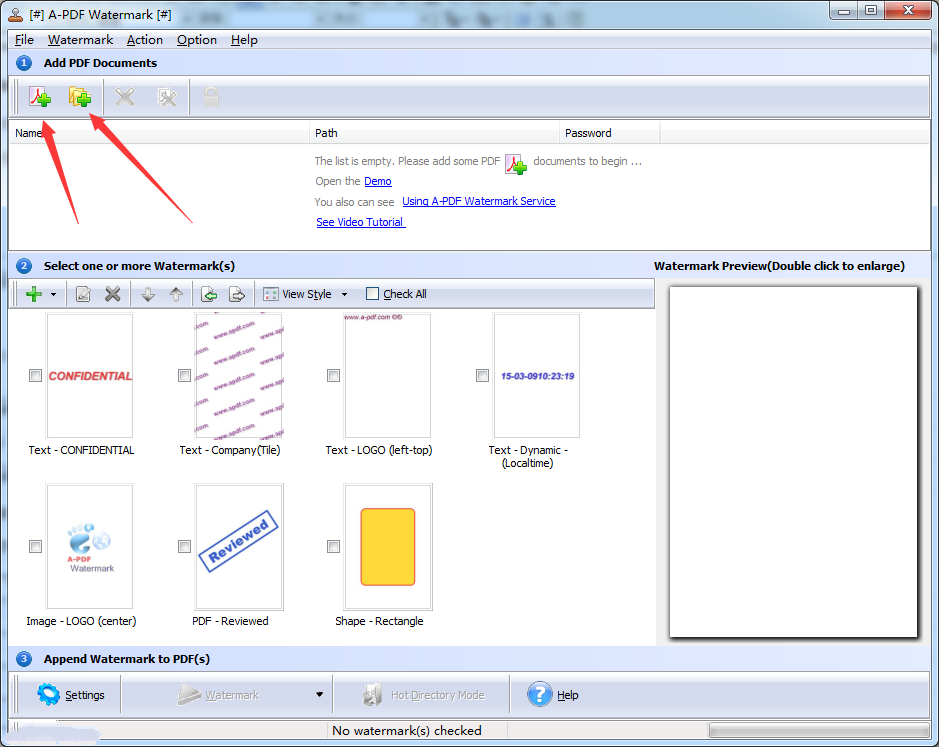Click the Path column header
Viewport: 939px width, 747px height.
[x=435, y=133]
